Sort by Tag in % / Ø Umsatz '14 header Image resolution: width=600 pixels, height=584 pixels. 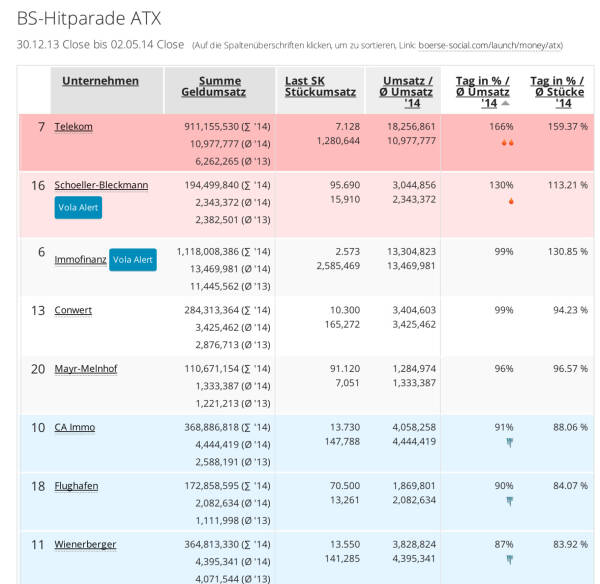(x=483, y=92)
